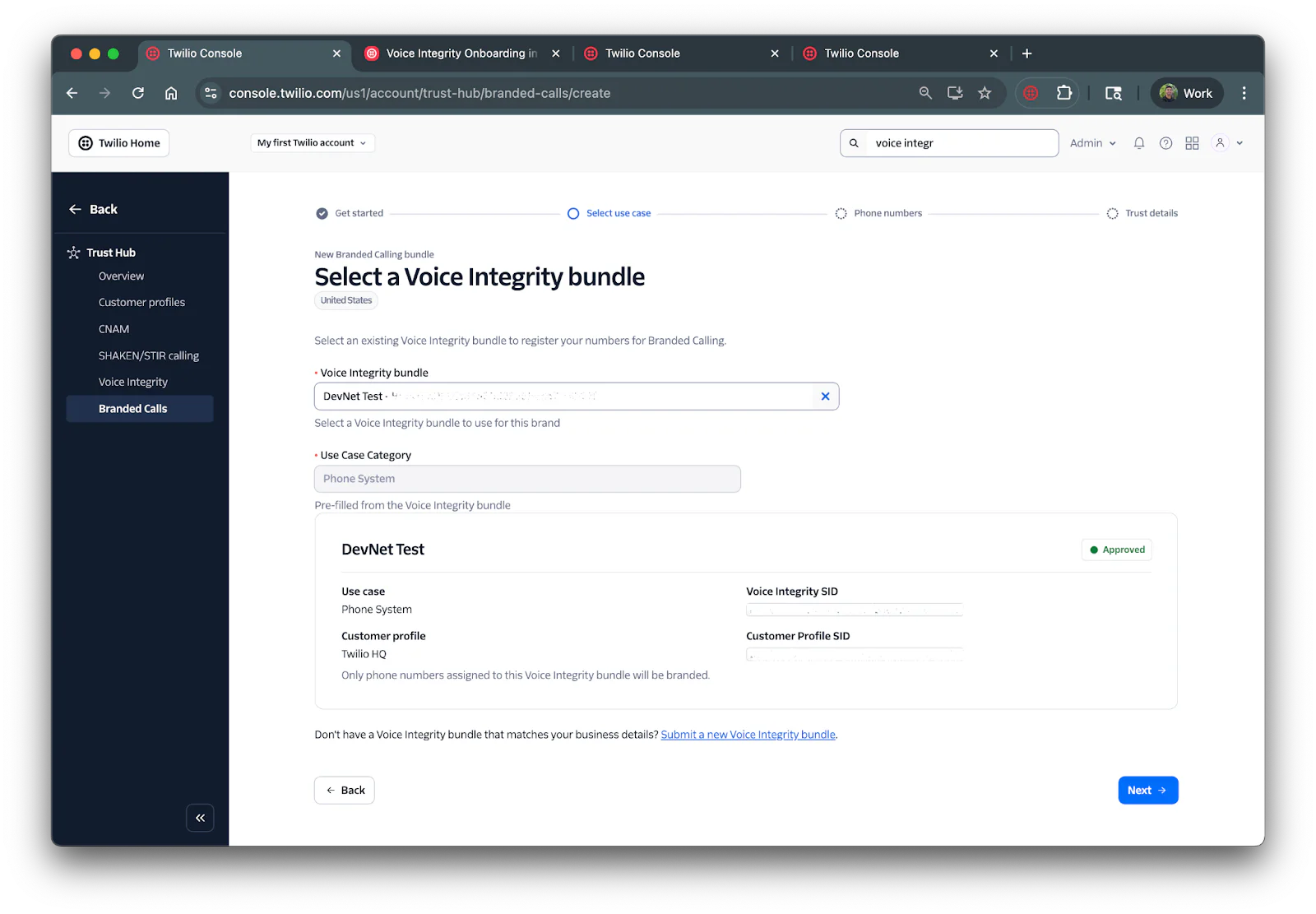
Task: Switch to the Voice Integrity Onboarding tab
Action: pyautogui.click(x=456, y=53)
